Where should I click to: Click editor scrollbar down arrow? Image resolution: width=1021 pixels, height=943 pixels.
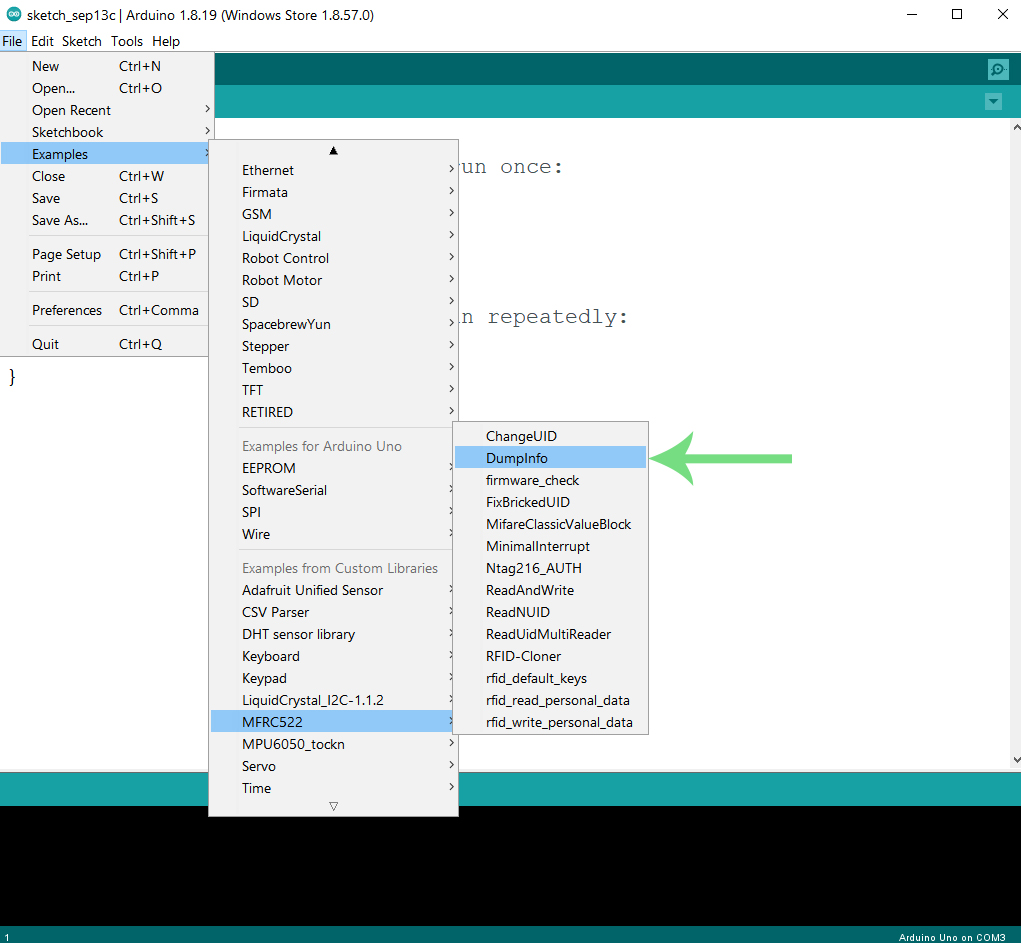1016,759
